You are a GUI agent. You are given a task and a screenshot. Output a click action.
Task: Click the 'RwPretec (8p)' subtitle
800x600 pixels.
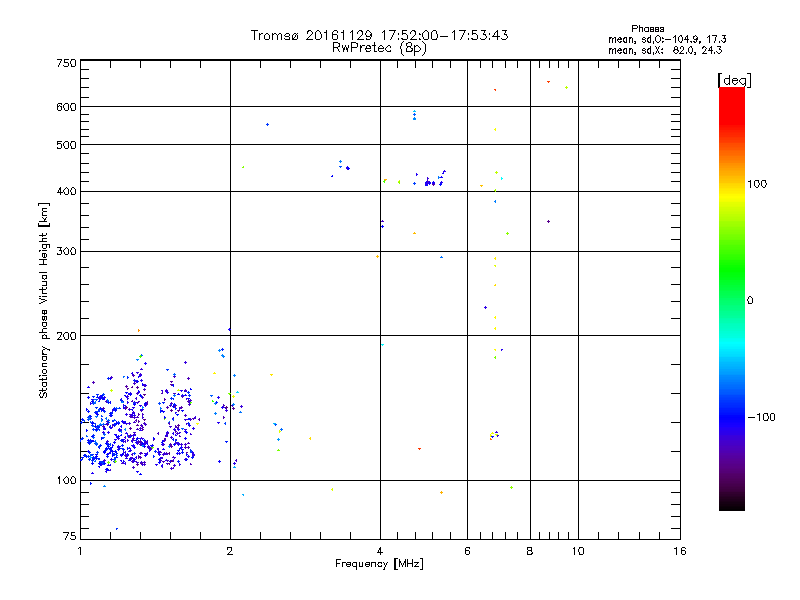coord(379,48)
